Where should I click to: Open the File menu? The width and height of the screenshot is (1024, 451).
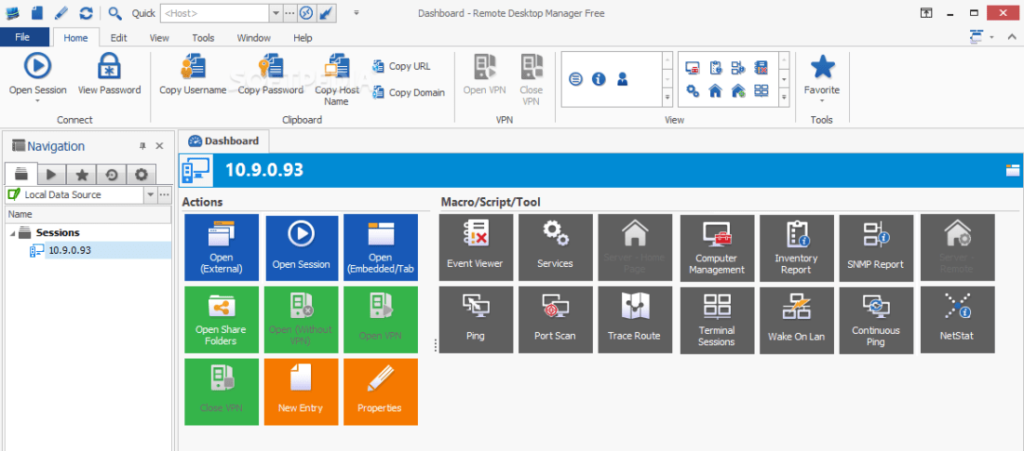pyautogui.click(x=24, y=38)
